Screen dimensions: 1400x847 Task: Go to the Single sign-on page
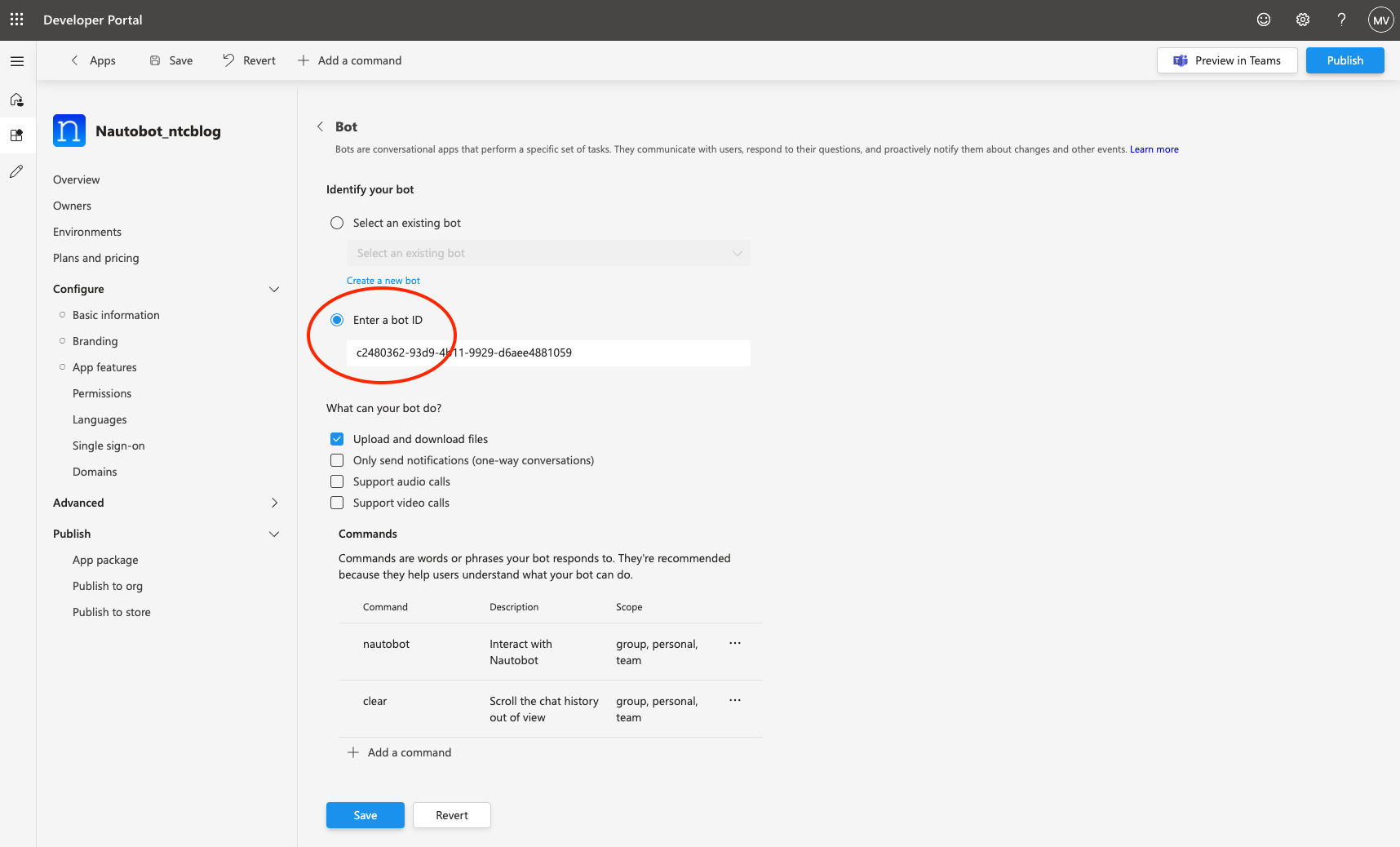(x=109, y=446)
